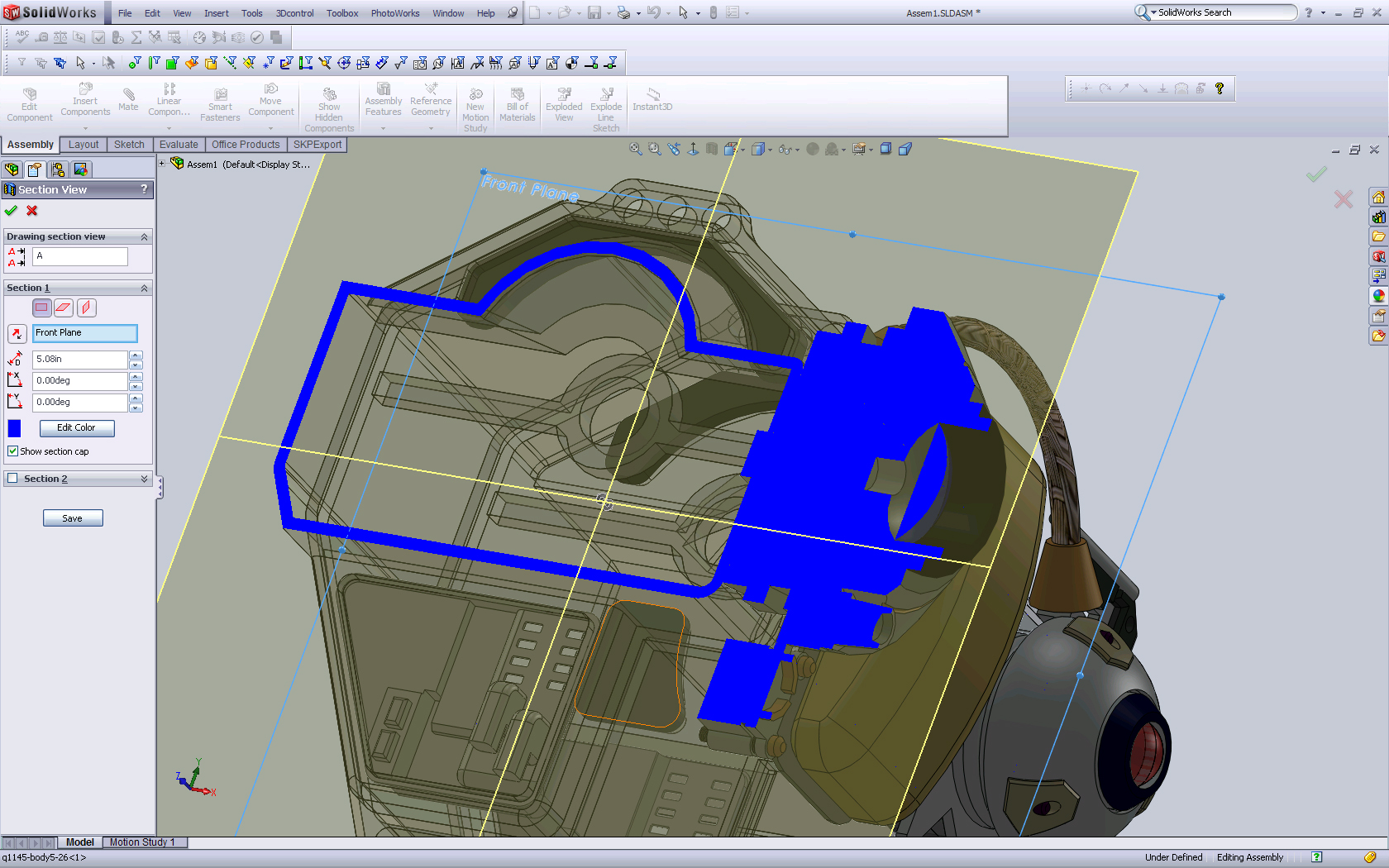The width and height of the screenshot is (1389, 868).
Task: Expand Assem1 tree node in flyout
Action: pyautogui.click(x=162, y=164)
